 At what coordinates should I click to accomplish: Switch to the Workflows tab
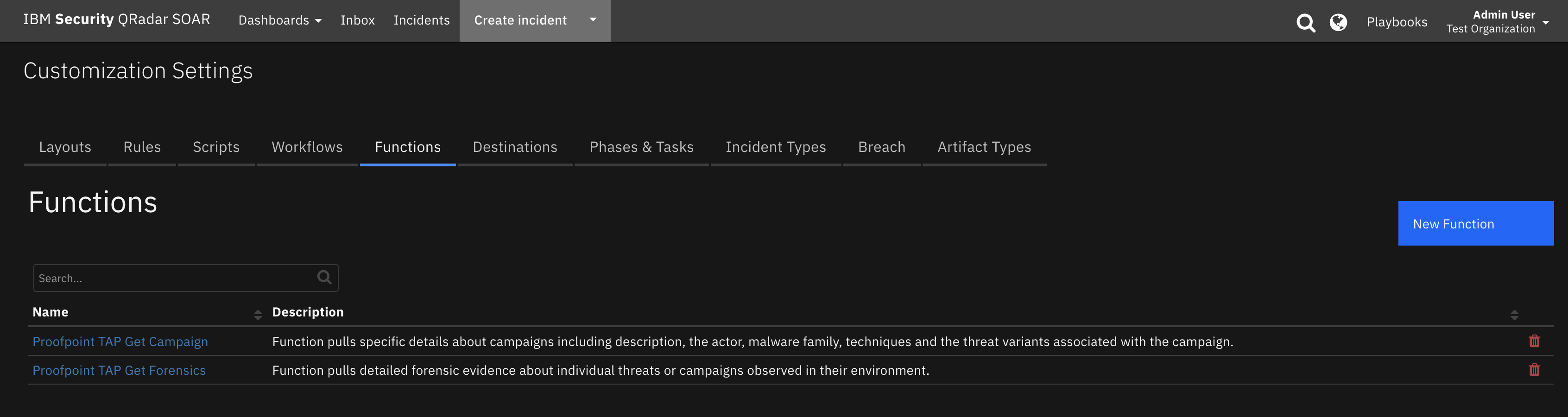(307, 147)
